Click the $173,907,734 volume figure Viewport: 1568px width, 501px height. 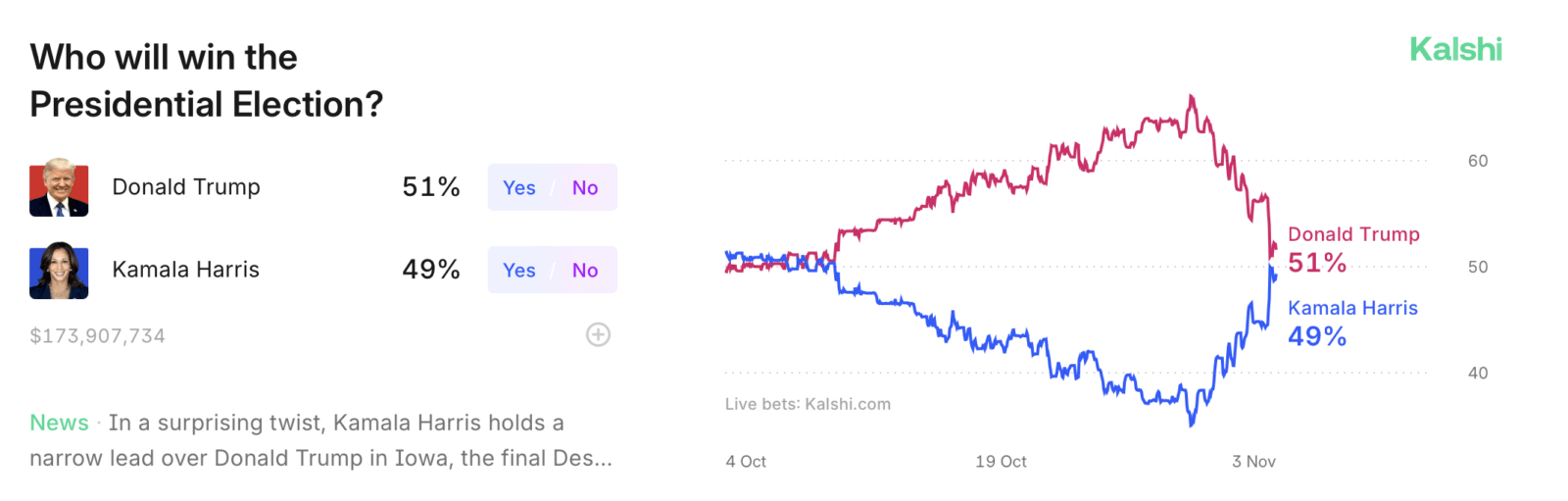(97, 336)
